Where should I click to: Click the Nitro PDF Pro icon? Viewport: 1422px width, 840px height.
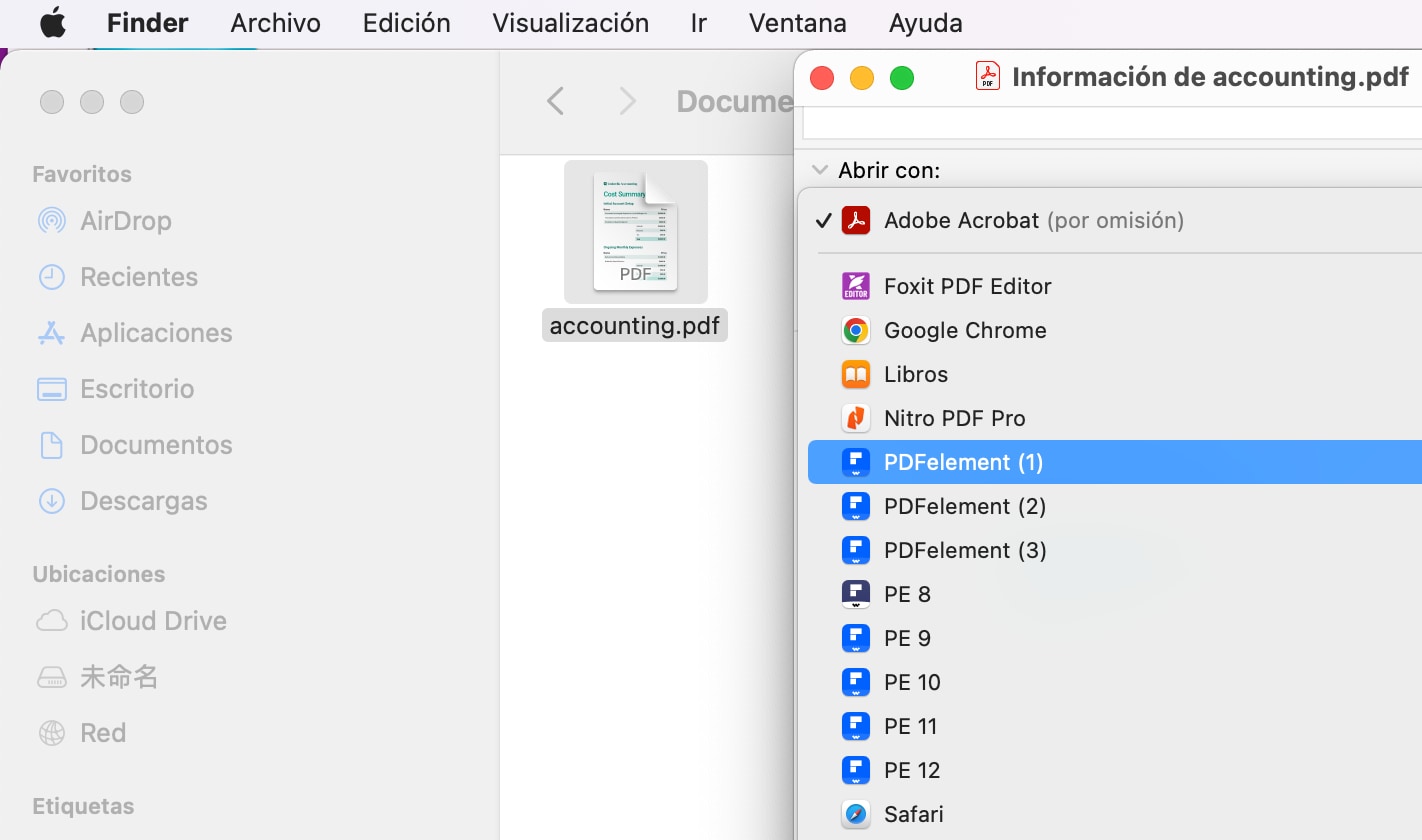pos(856,418)
